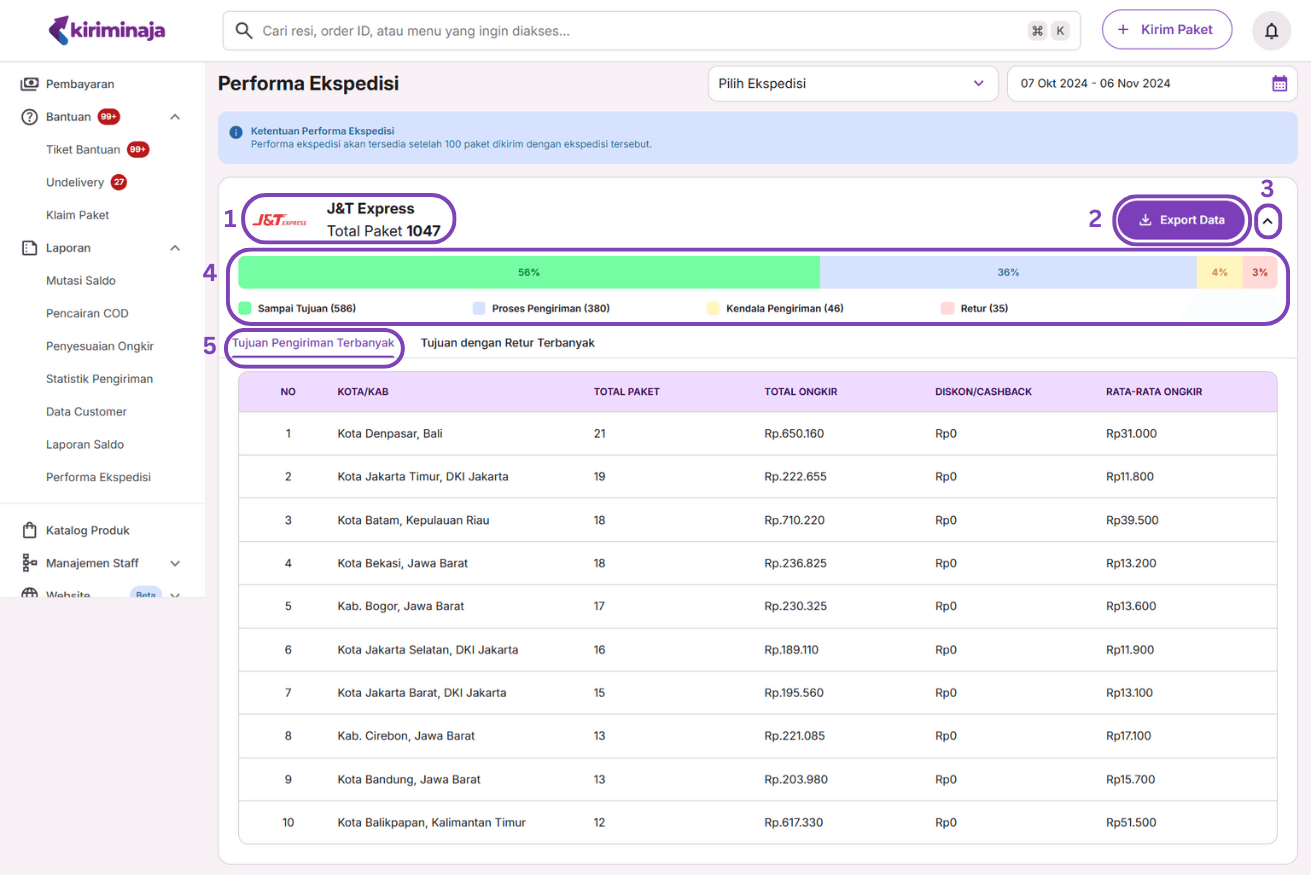This screenshot has width=1311, height=875.
Task: Collapse the Bantuan sidebar section
Action: (x=175, y=117)
